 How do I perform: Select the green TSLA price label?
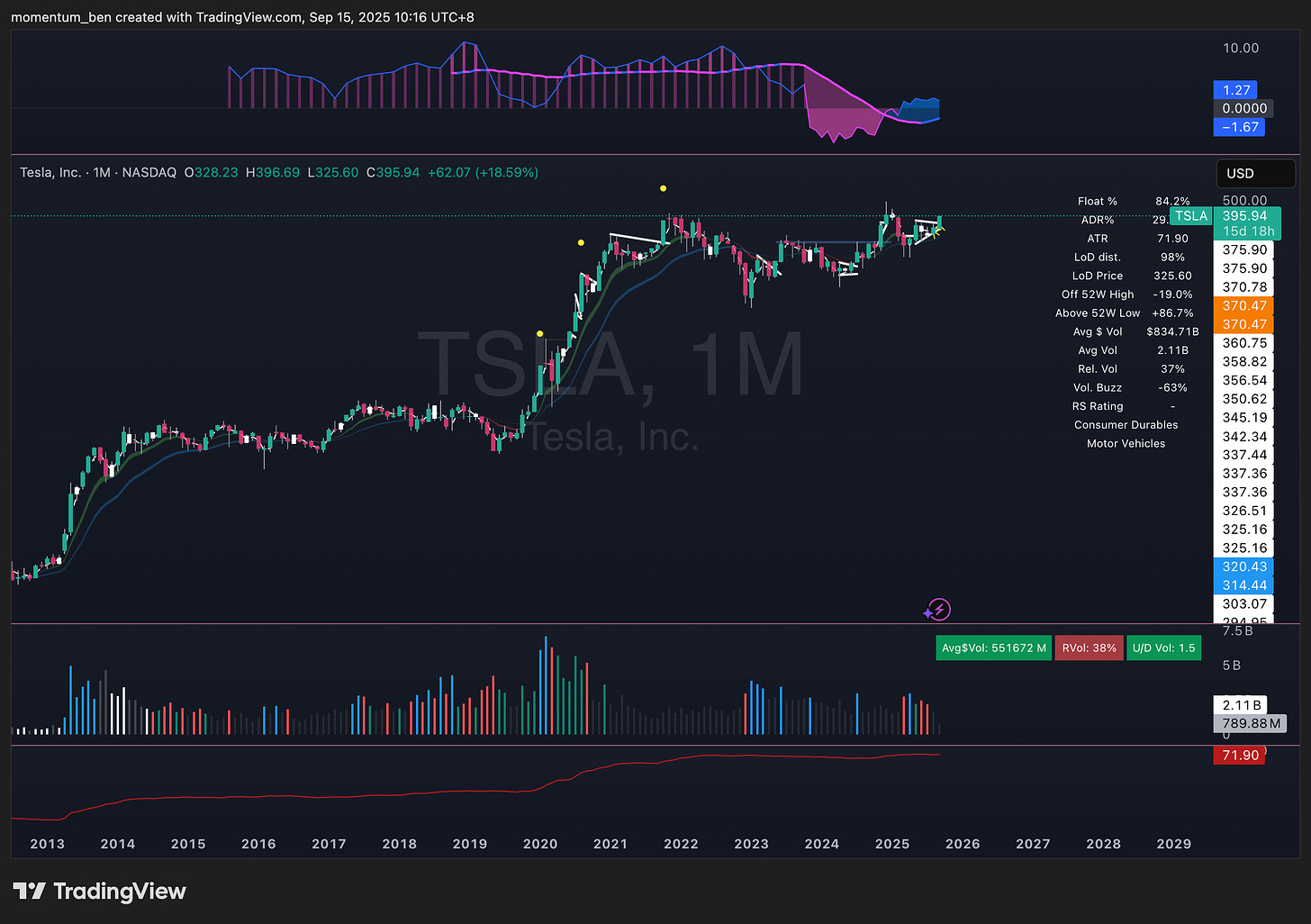click(x=1190, y=216)
